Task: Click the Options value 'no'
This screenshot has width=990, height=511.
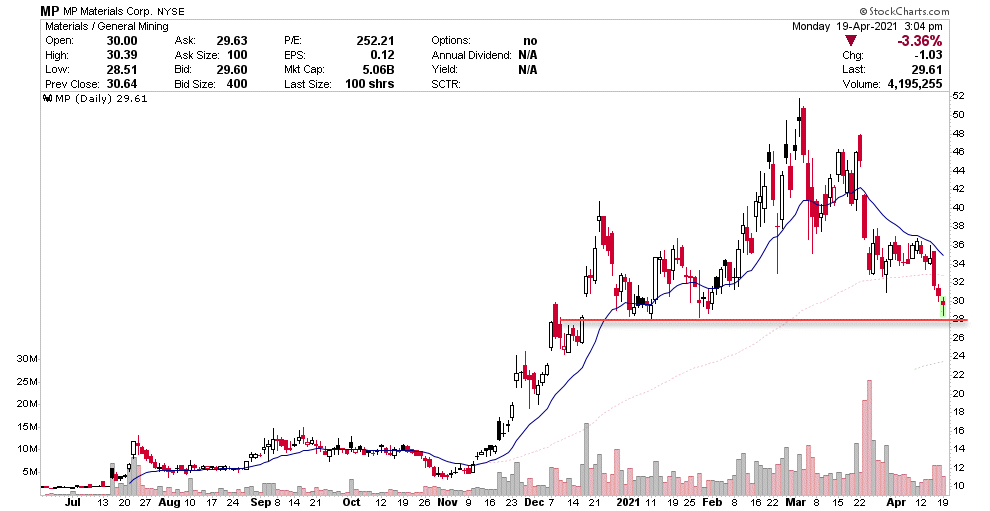Action: click(530, 40)
